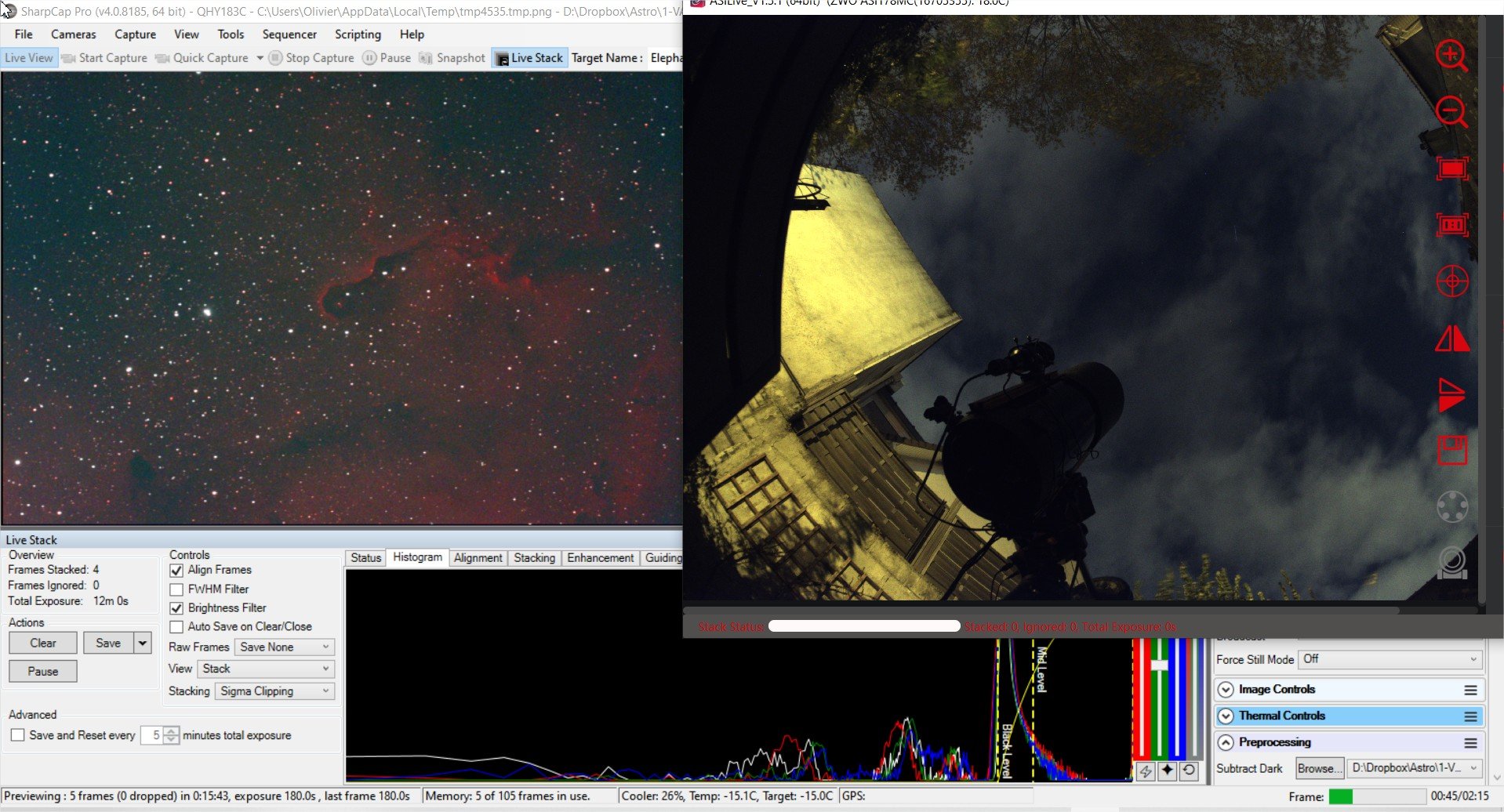1504x812 pixels.
Task: Click the red floppy disk save icon
Action: coord(1451,451)
